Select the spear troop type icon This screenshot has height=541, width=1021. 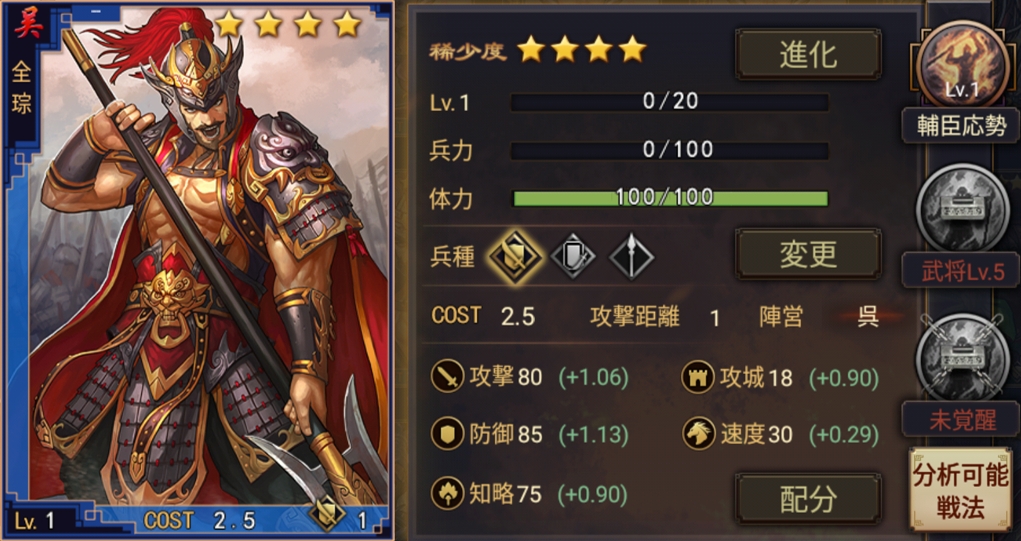[x=632, y=256]
